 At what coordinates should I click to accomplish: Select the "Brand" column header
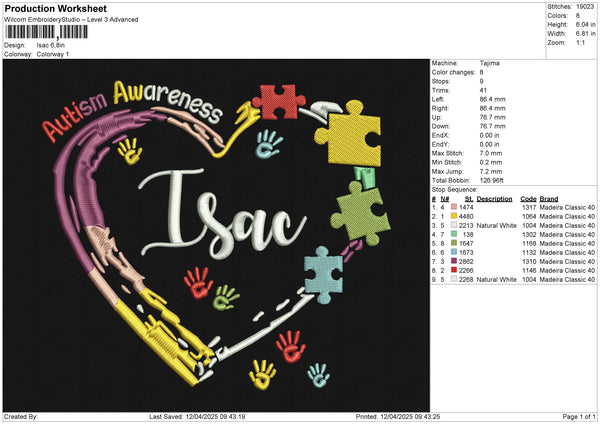549,199
